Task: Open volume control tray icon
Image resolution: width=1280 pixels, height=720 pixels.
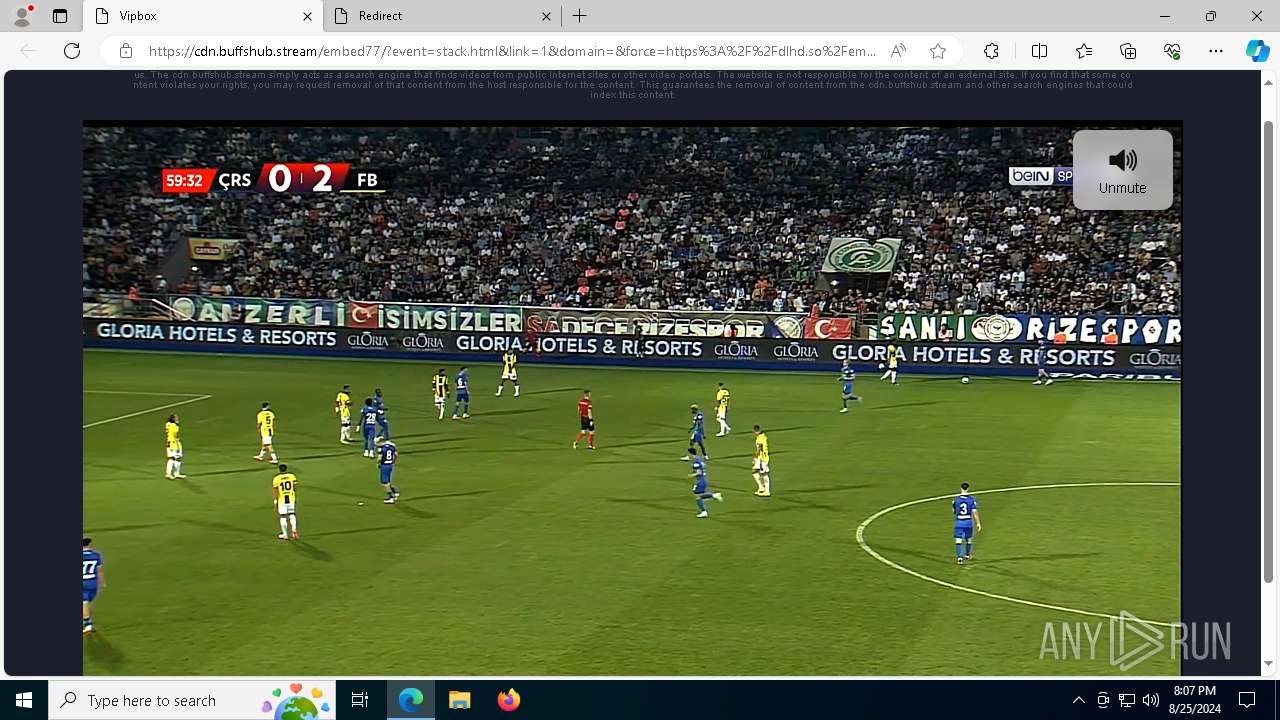Action: point(1151,700)
